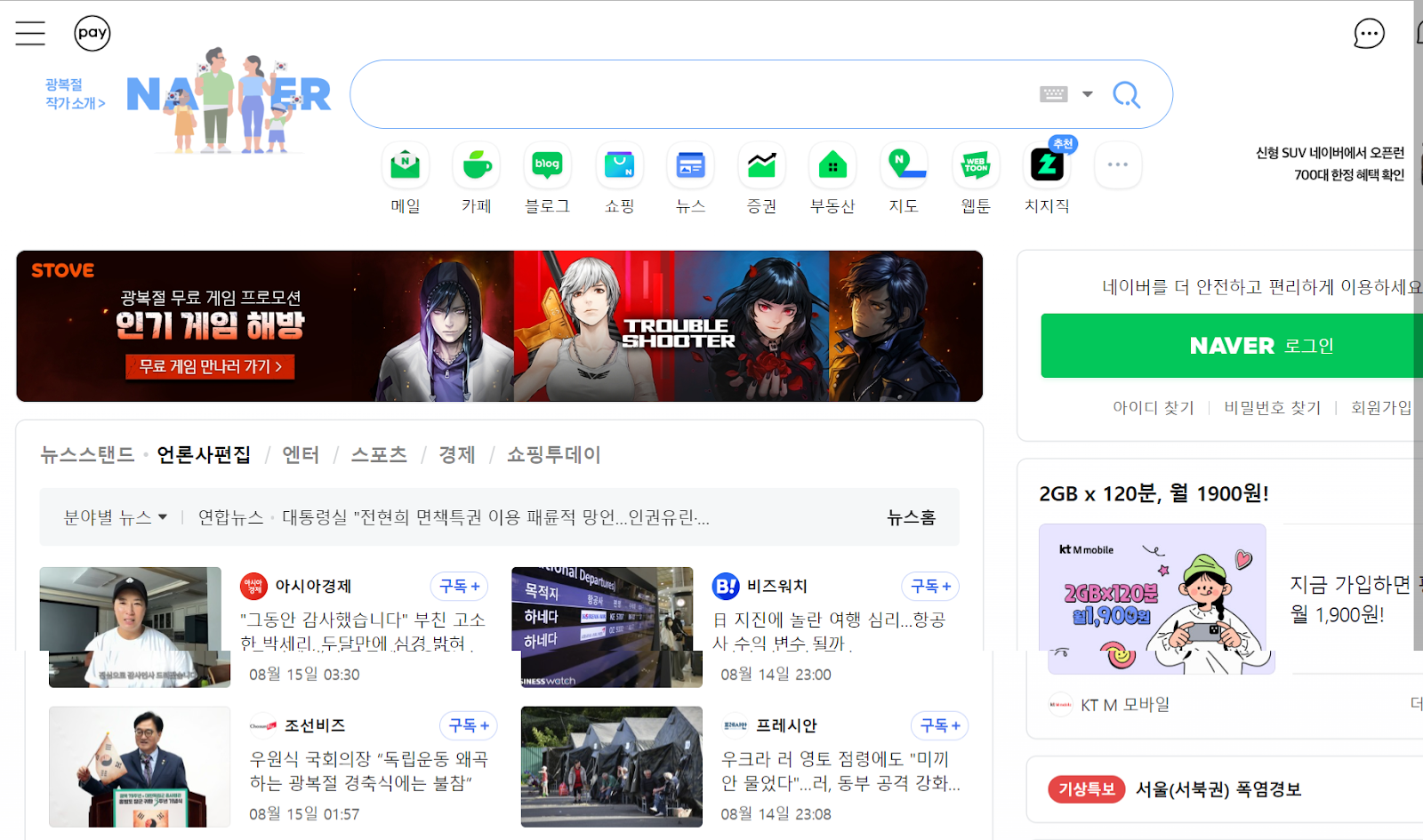Viewport: 1423px width, 840px height.
Task: Click the search magnifier button
Action: (1127, 94)
